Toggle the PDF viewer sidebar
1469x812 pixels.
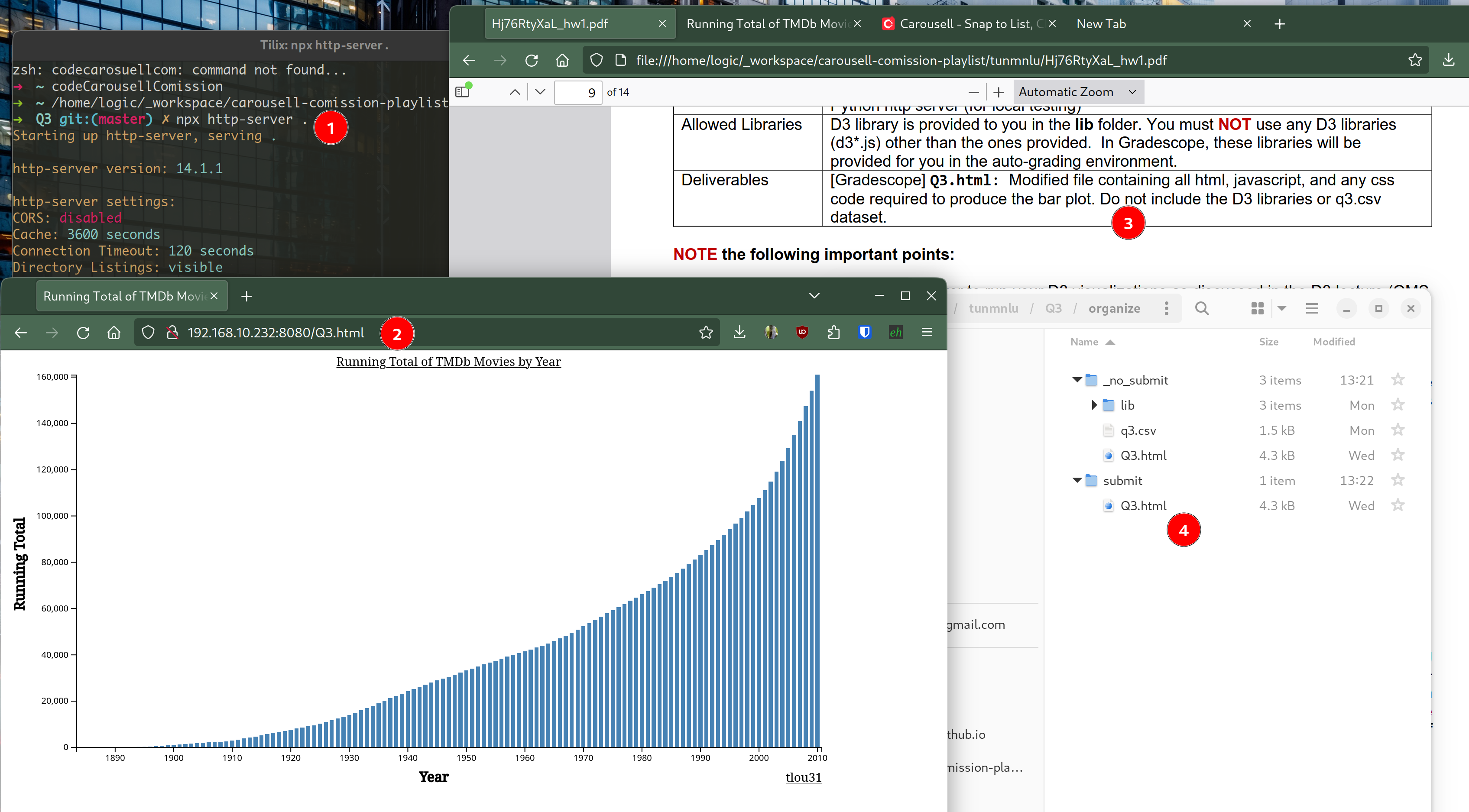pos(463,92)
